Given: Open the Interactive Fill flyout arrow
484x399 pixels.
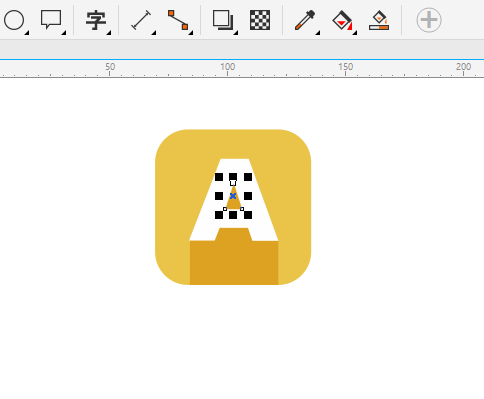Looking at the screenshot, I should point(355,33).
